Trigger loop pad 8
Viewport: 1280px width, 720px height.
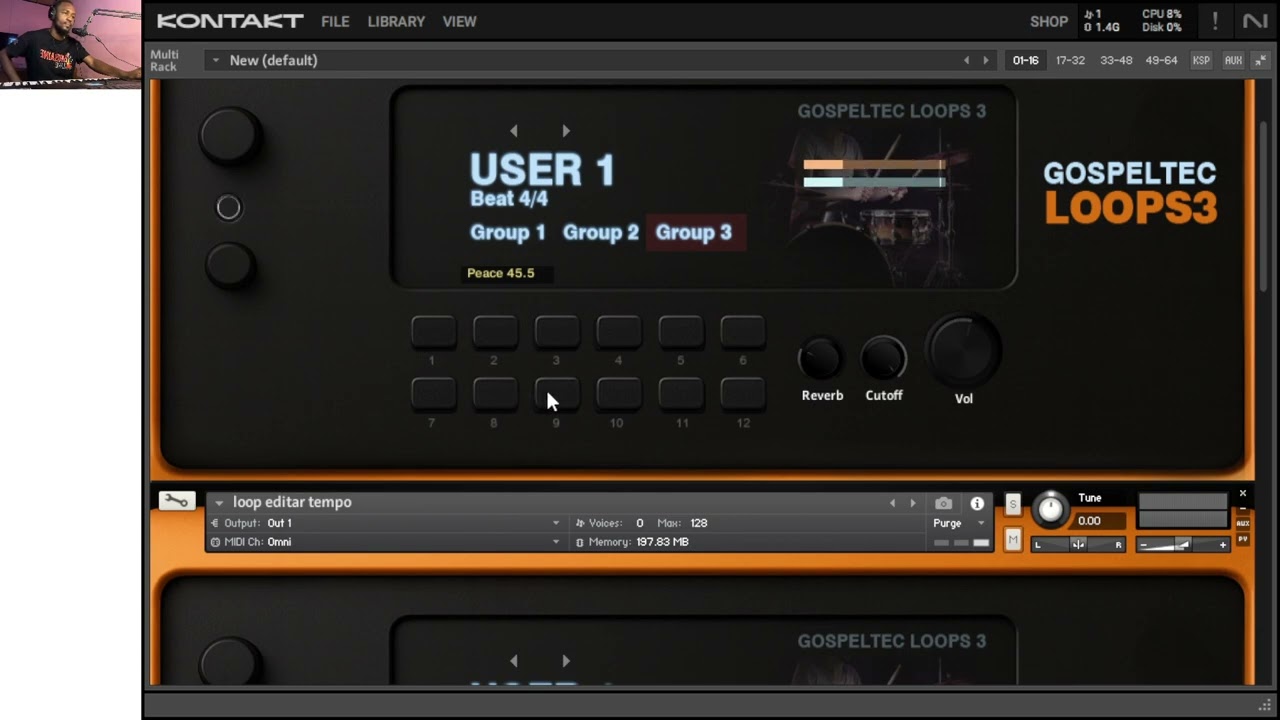pos(495,394)
